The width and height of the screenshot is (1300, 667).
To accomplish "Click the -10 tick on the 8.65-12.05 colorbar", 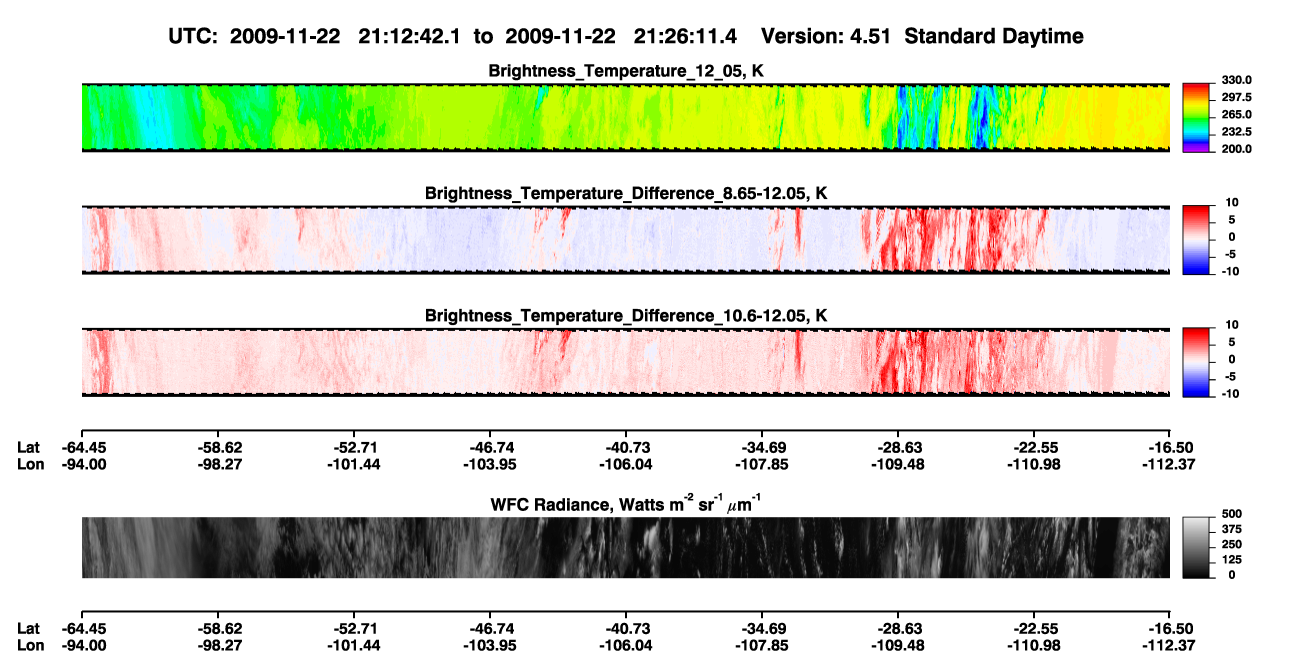I will [x=1229, y=271].
